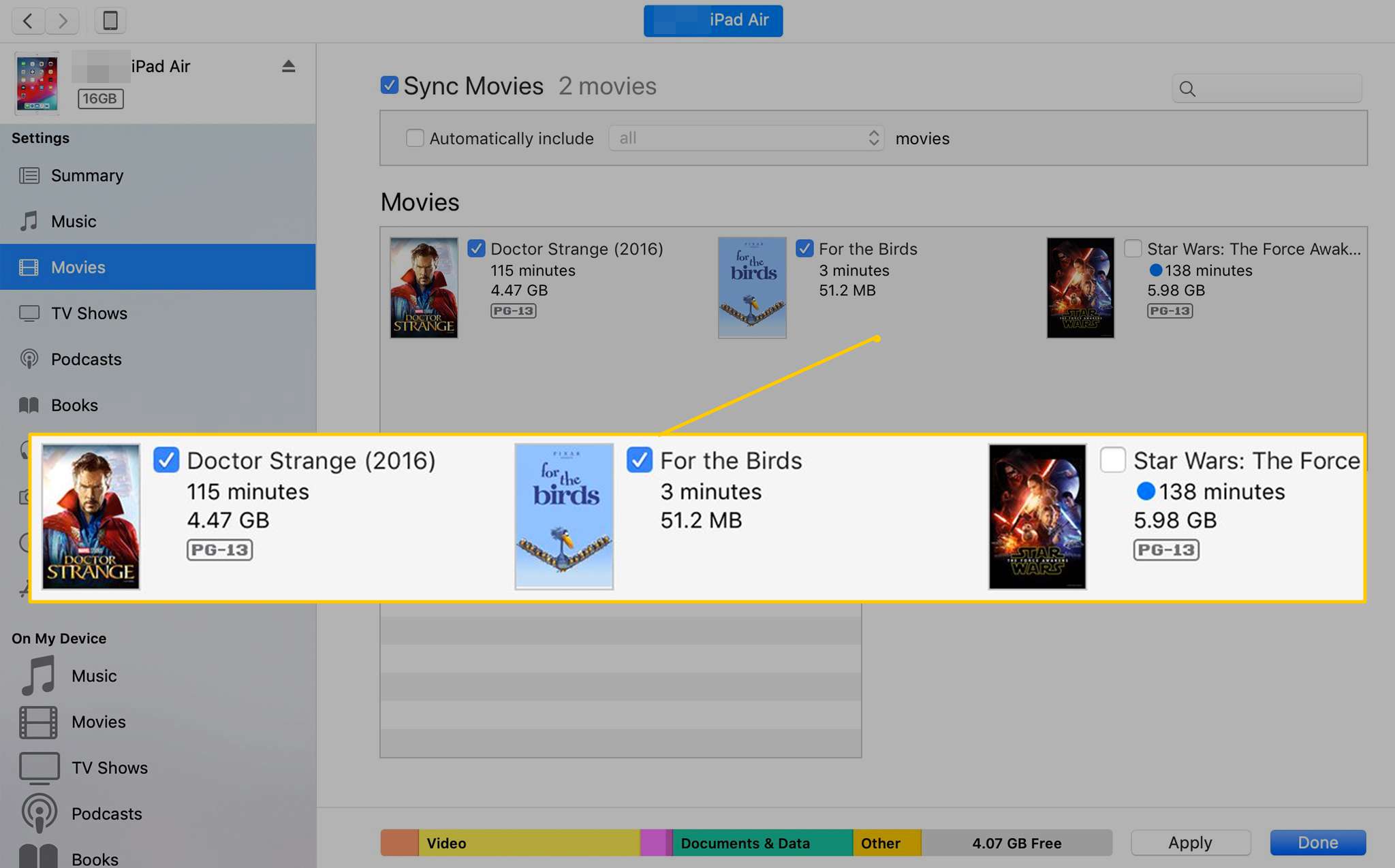Enable the Doctor Strange checkbox
Viewport: 1395px width, 868px height.
[476, 247]
